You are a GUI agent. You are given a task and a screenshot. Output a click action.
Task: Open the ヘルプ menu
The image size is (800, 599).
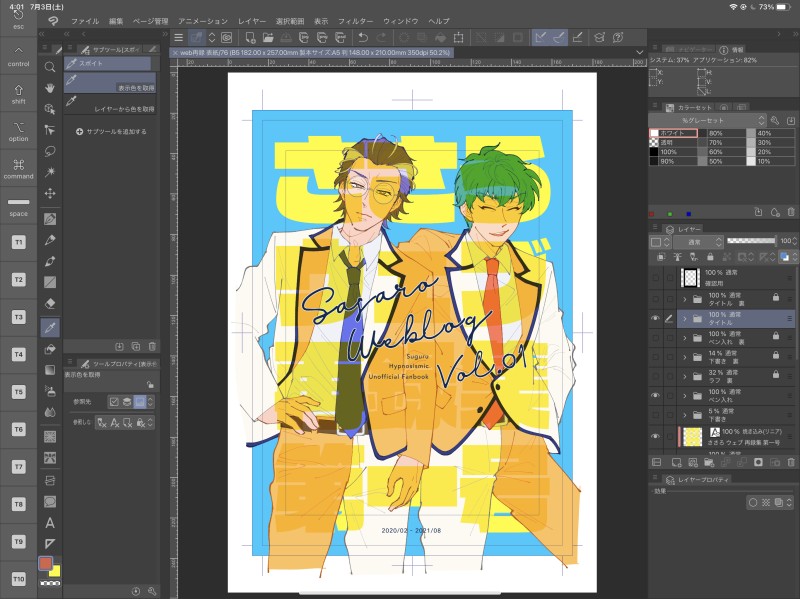[x=439, y=21]
